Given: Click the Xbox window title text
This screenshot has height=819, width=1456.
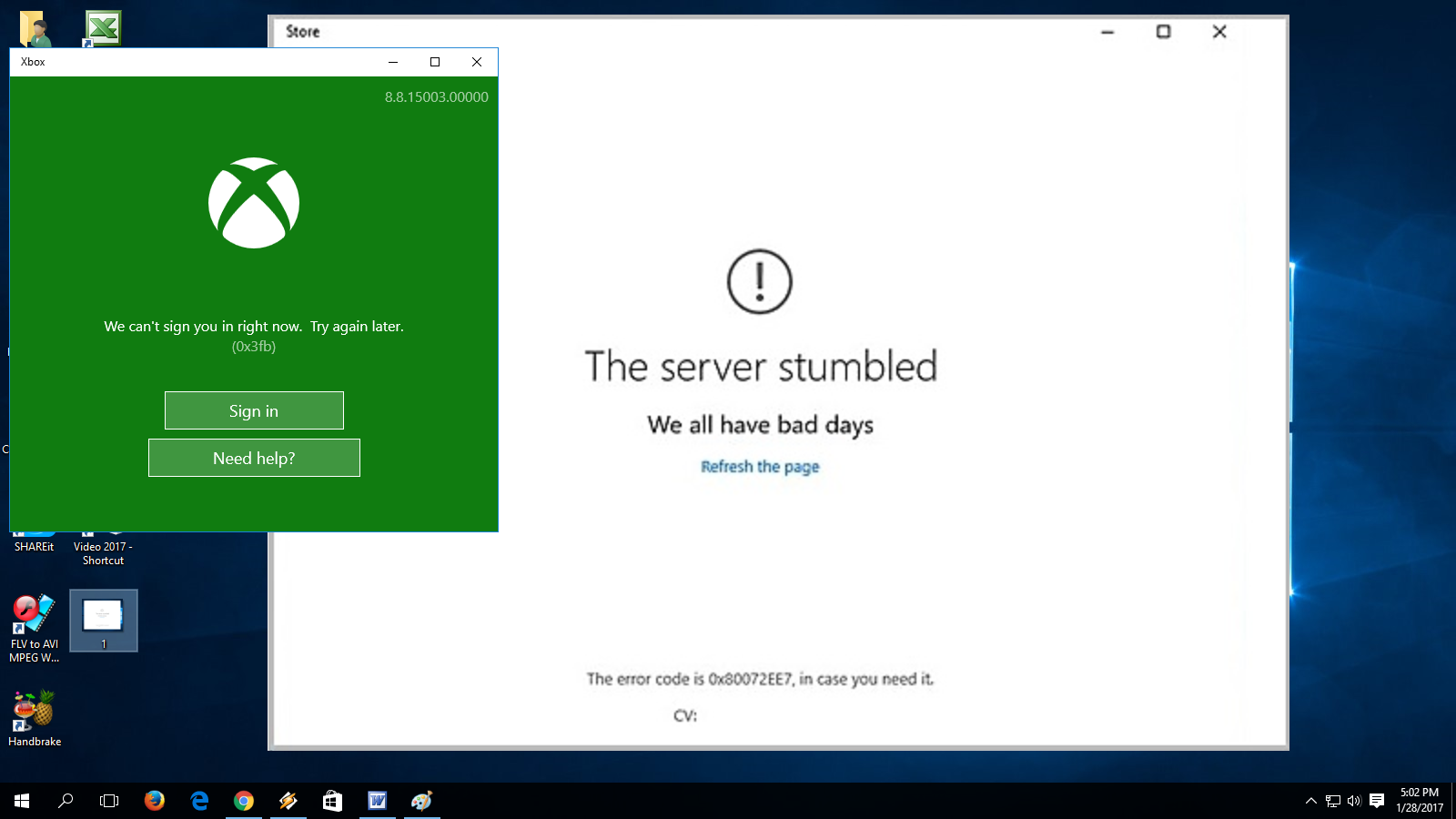Looking at the screenshot, I should 33,62.
